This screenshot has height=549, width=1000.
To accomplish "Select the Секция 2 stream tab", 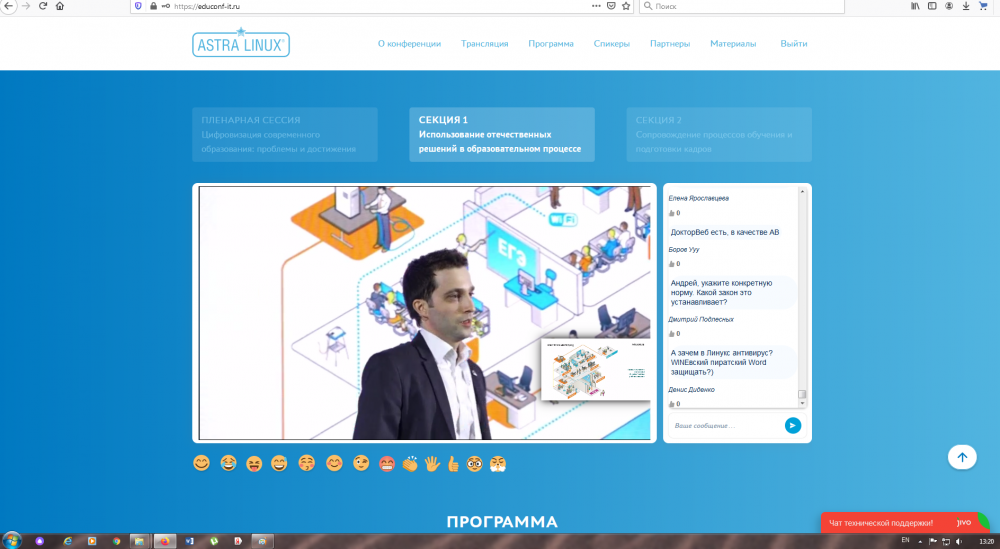I will (x=719, y=134).
